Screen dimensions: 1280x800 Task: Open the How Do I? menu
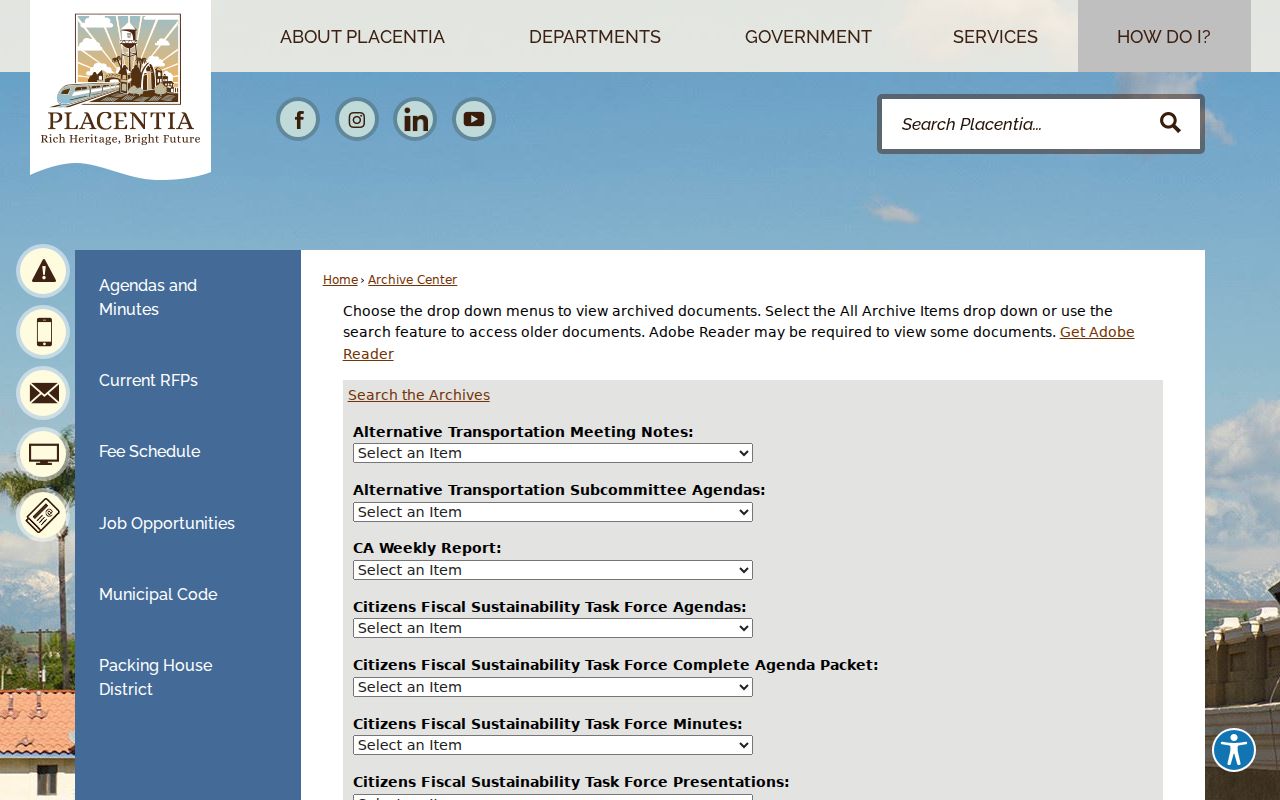(1164, 37)
